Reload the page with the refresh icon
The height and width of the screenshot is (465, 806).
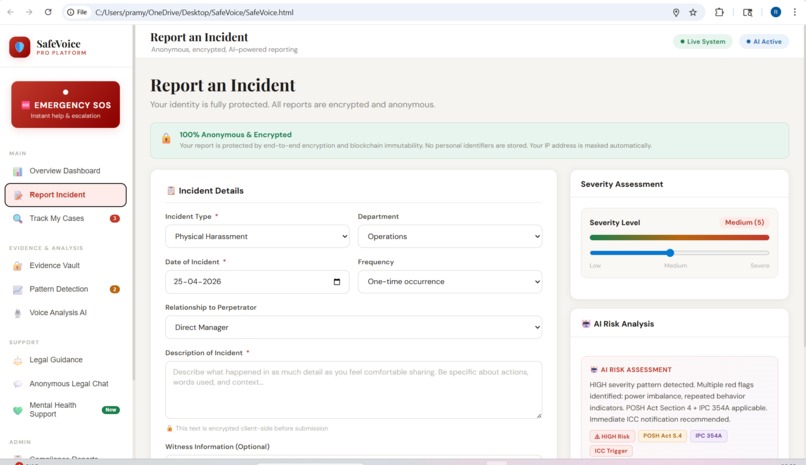[x=48, y=12]
